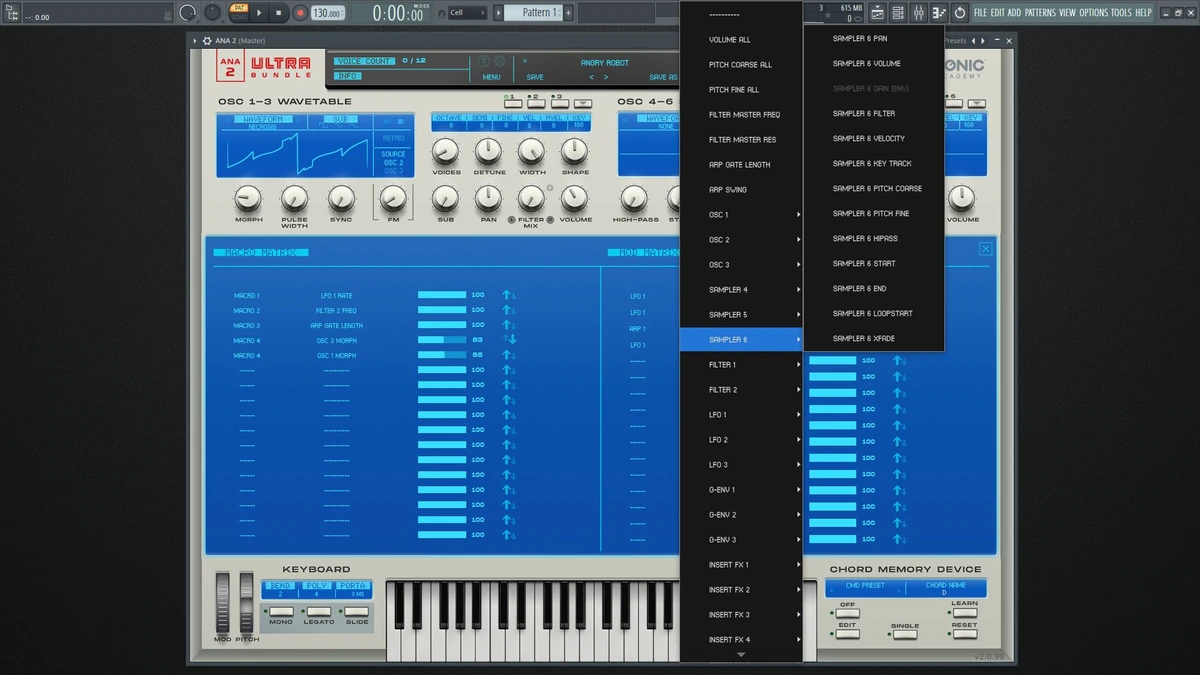The width and height of the screenshot is (1200, 675).
Task: Open the OPTIONS menu
Action: click(x=1094, y=13)
